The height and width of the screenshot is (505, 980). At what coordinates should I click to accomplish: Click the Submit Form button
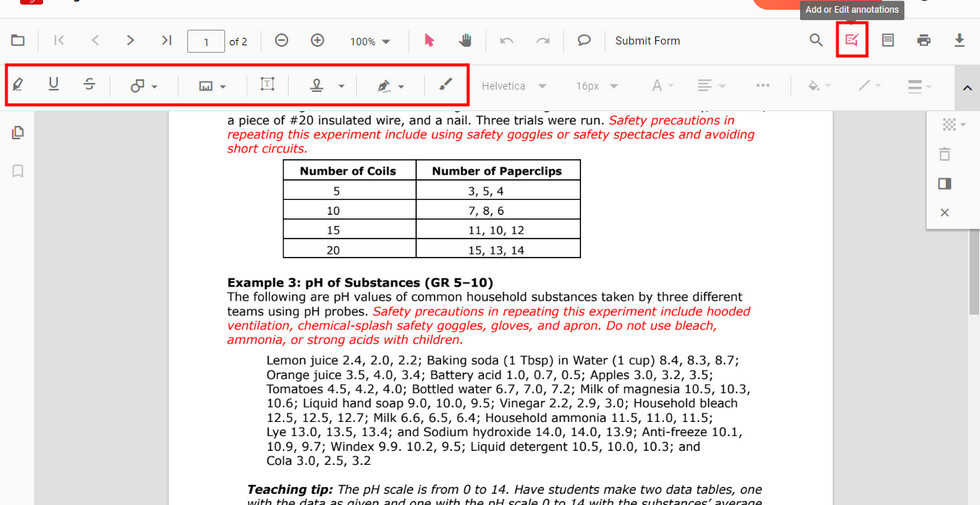647,41
